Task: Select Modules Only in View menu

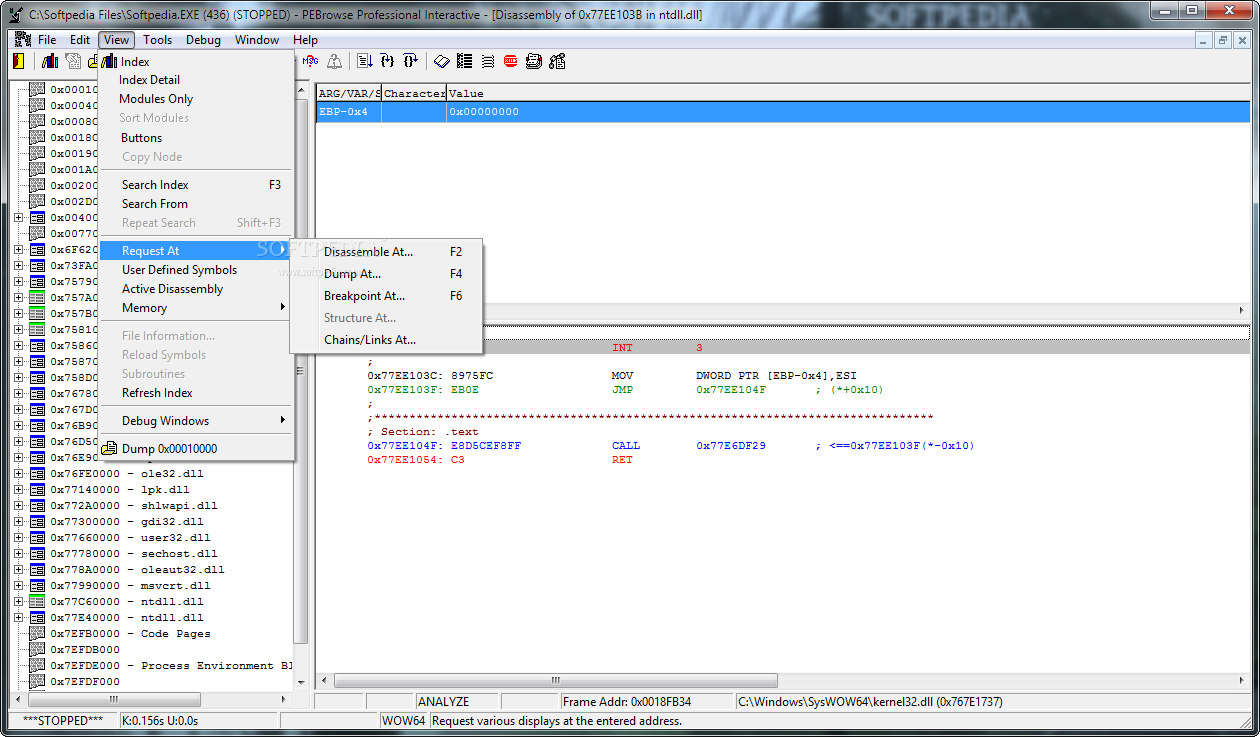Action: pyautogui.click(x=195, y=99)
